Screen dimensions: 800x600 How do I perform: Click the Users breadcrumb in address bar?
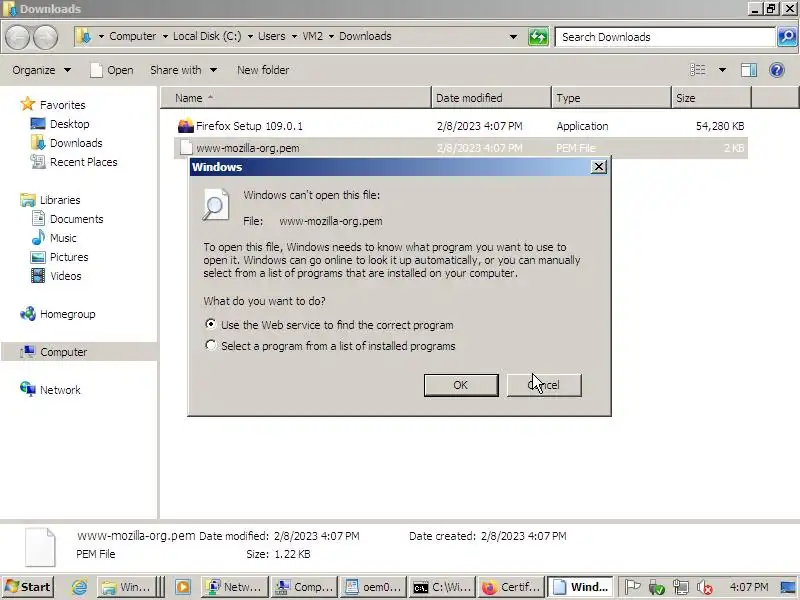(x=271, y=37)
